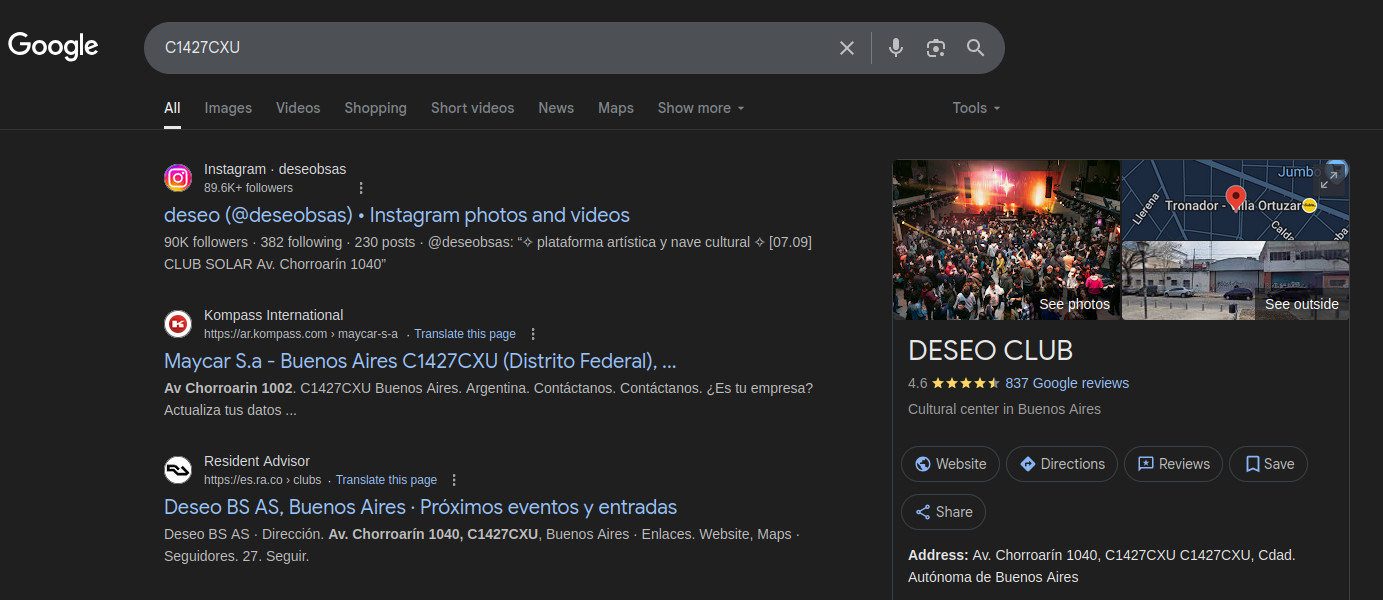Save DESEO CLUB with the Save button
The width and height of the screenshot is (1383, 600).
click(x=1268, y=464)
